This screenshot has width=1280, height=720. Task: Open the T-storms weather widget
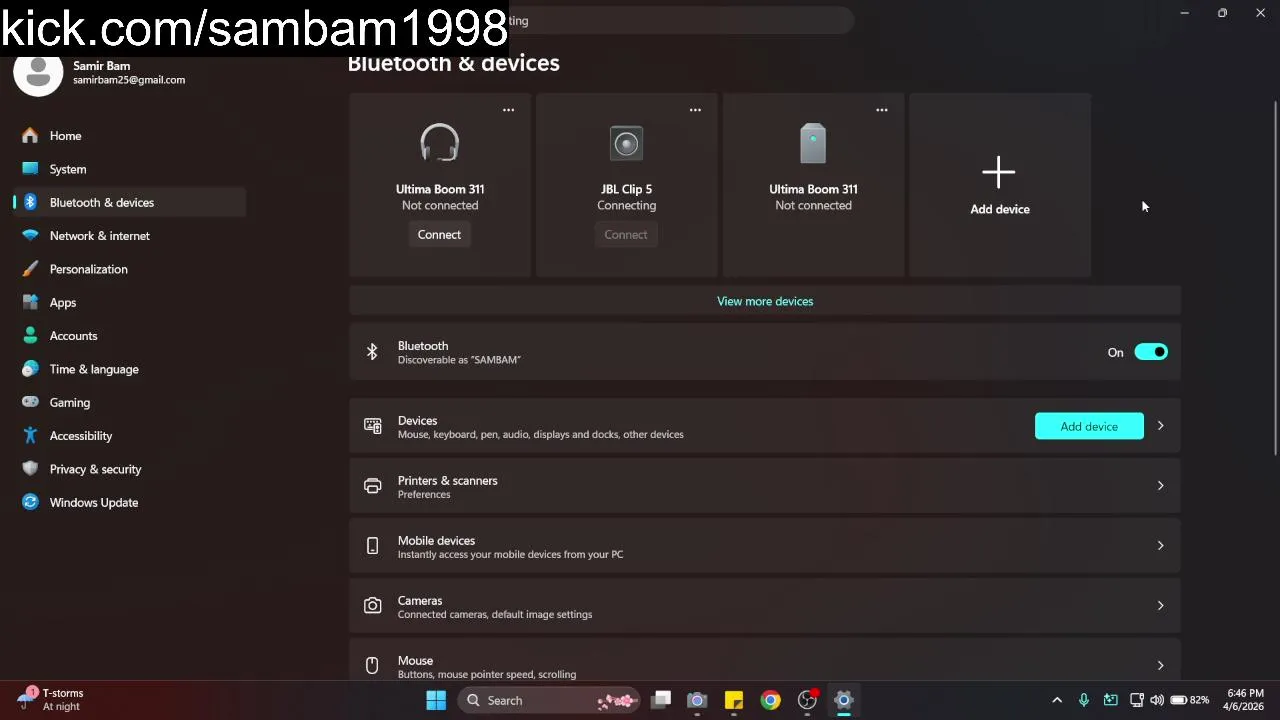50,700
